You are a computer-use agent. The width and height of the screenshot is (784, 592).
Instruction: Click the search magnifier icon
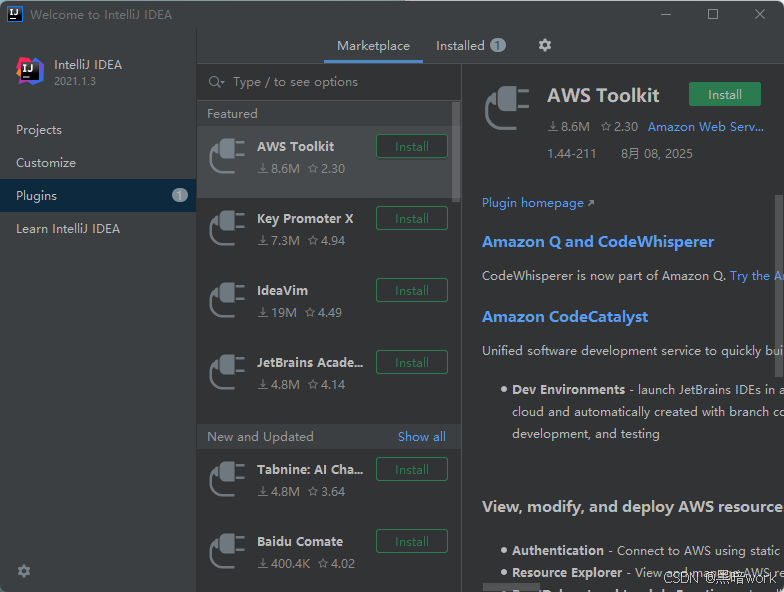(216, 82)
